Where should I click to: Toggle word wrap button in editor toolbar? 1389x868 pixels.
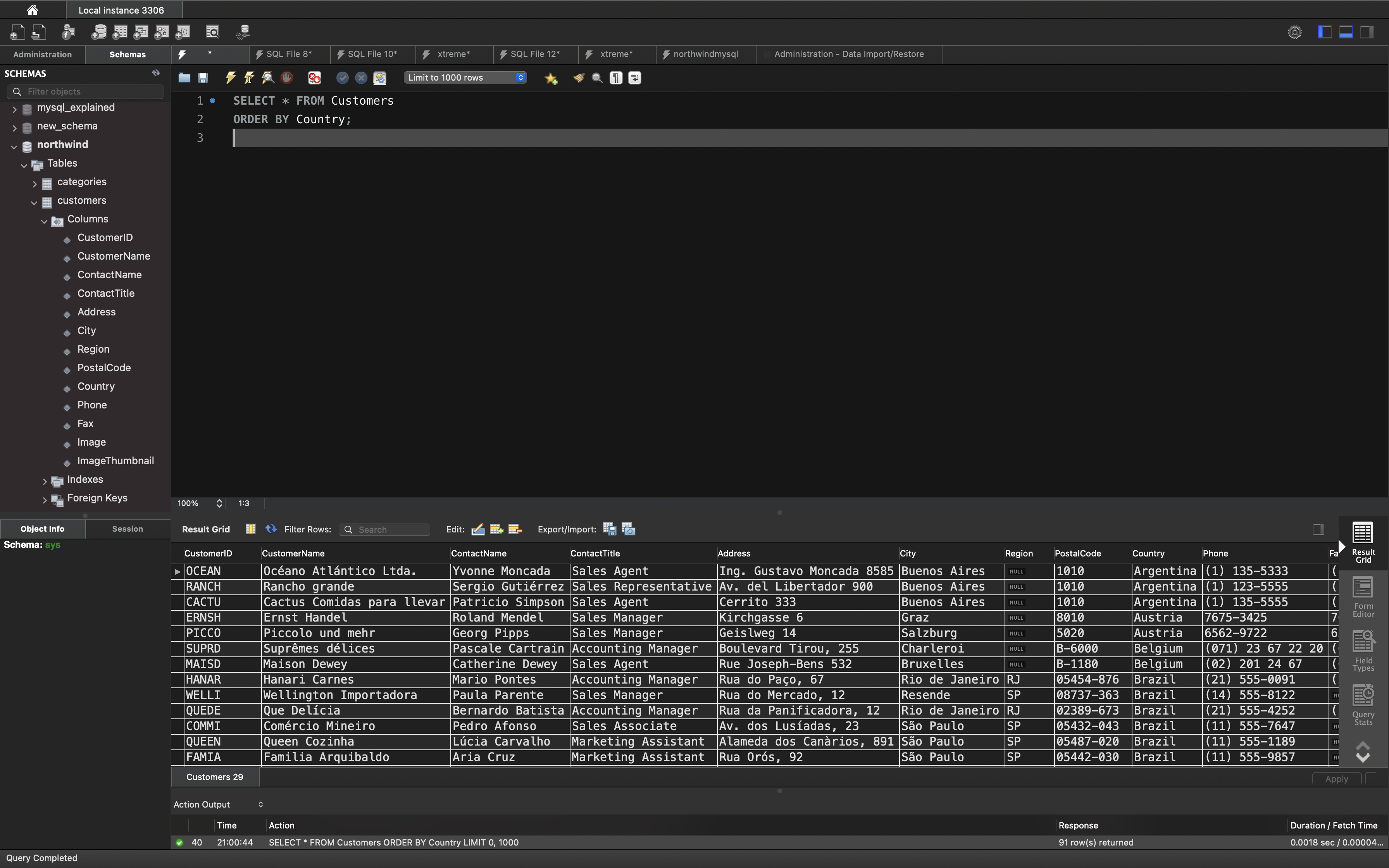point(635,77)
